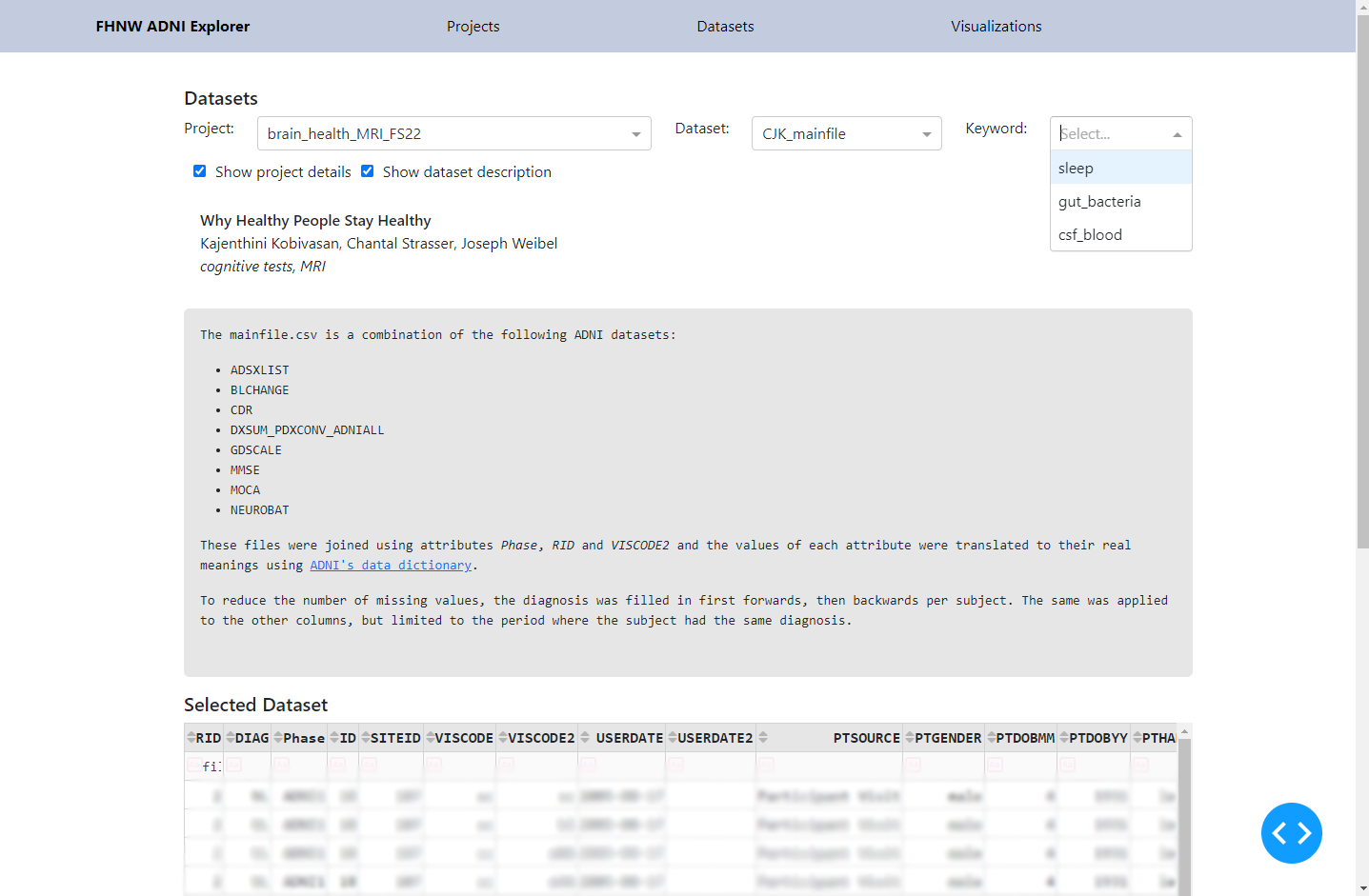Click the 'DXSUM_PDXCONV_ADNIALL' list entry
Image resolution: width=1369 pixels, height=896 pixels.
click(307, 430)
